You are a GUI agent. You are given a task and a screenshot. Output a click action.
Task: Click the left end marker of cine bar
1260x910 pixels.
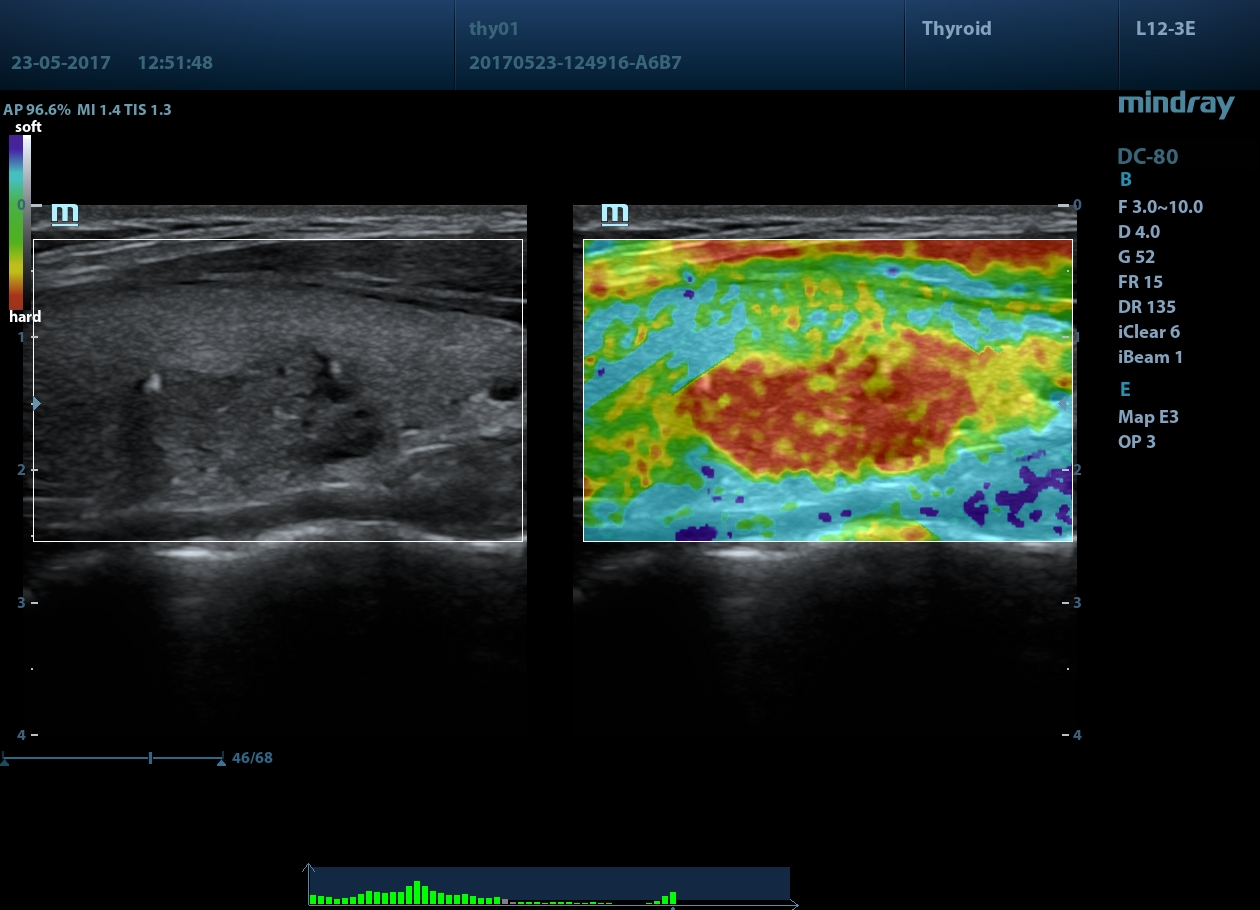(5, 761)
